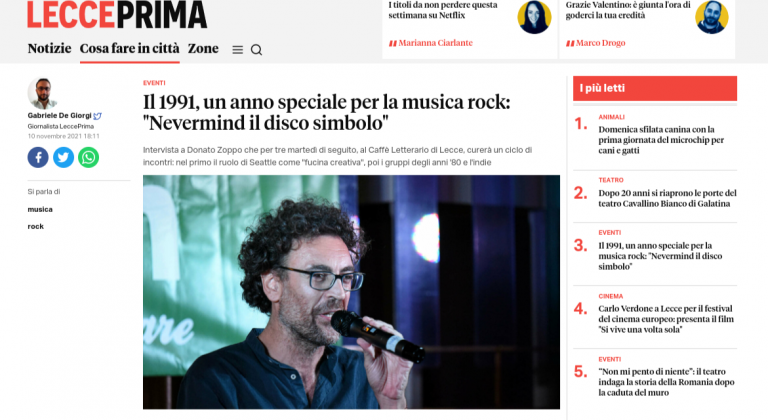The width and height of the screenshot is (768, 420).
Task: Click the main article photo
Action: (351, 292)
